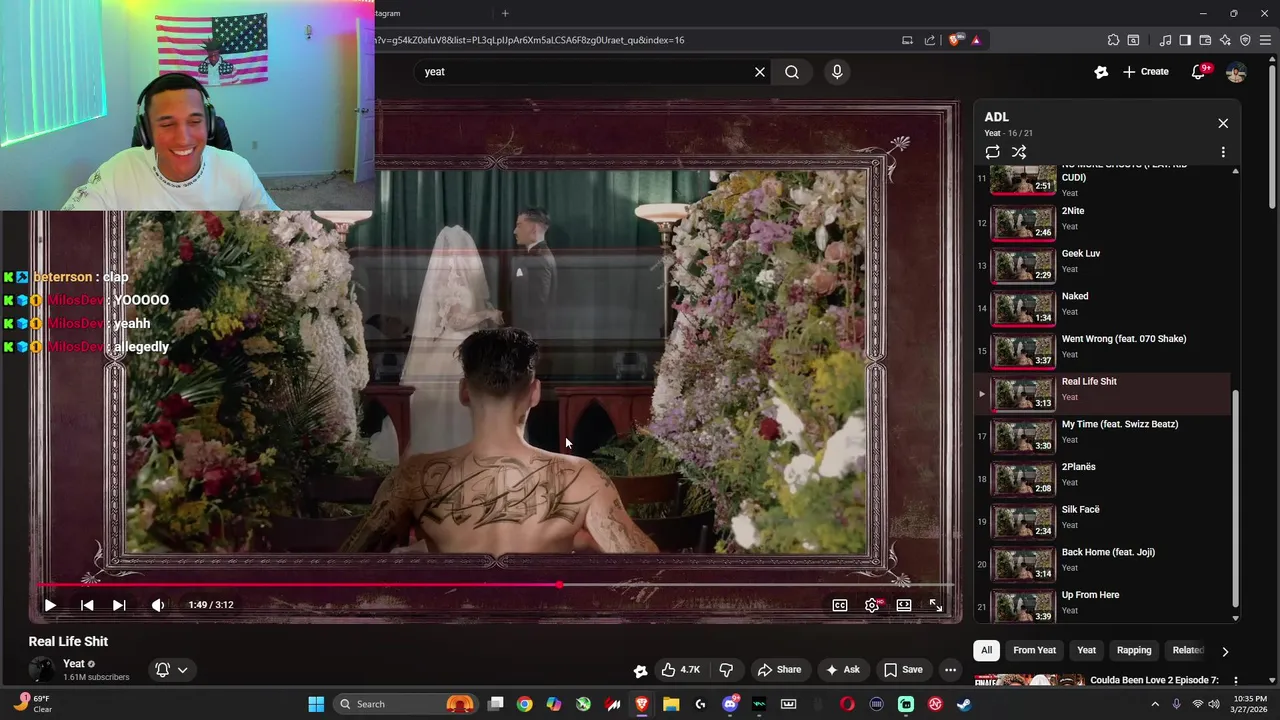Toggle closed captions on the player

pyautogui.click(x=840, y=605)
